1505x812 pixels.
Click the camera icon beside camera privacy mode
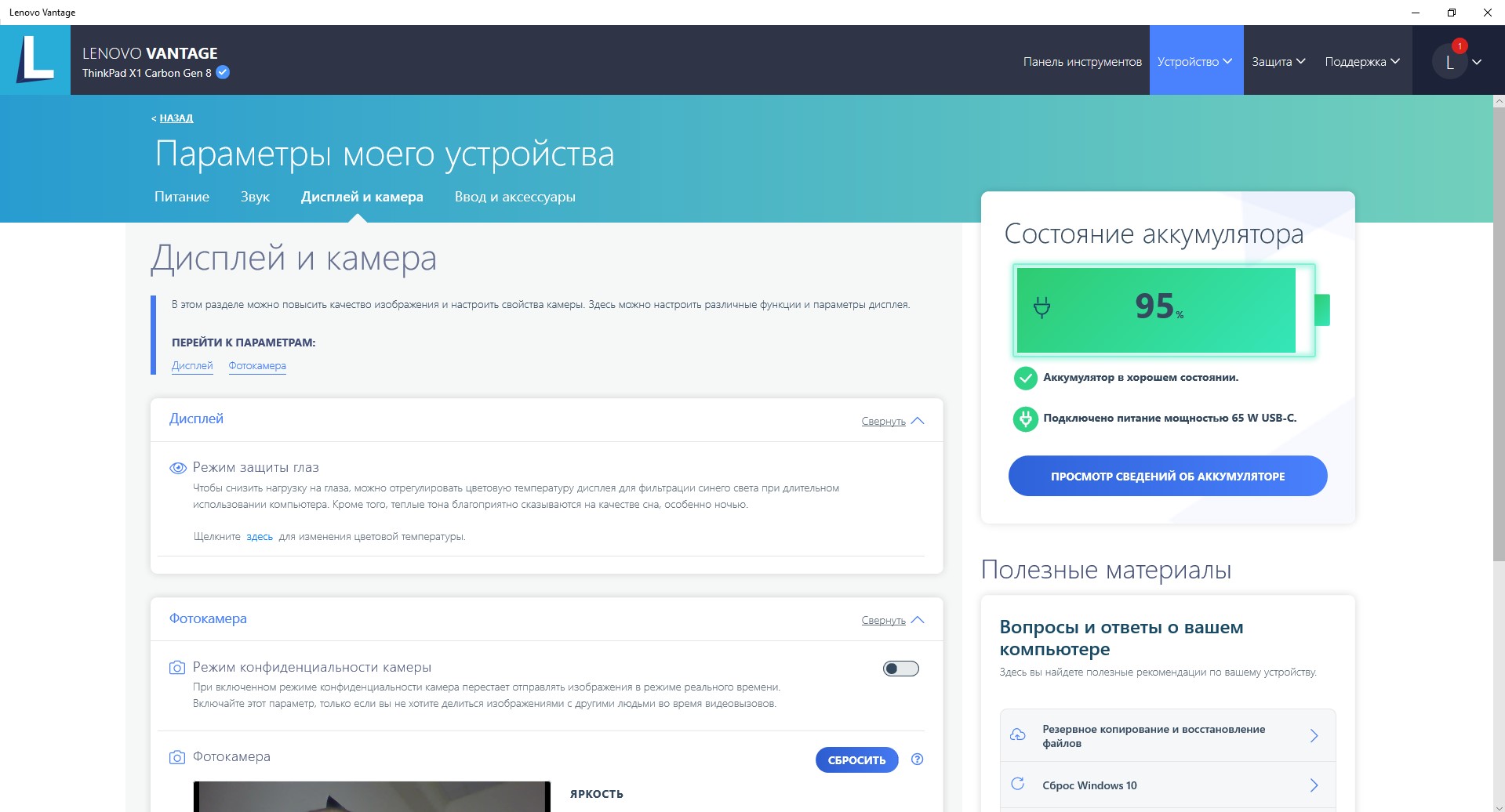(x=177, y=668)
